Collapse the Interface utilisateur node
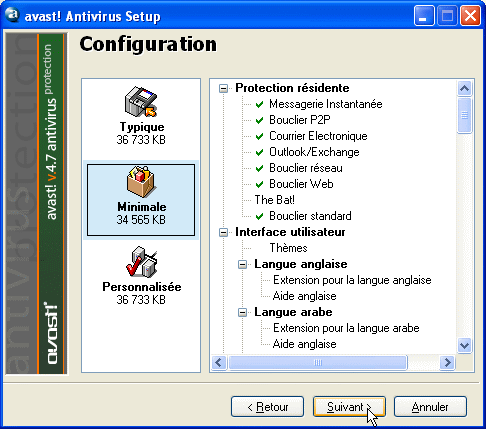The width and height of the screenshot is (486, 429). (x=223, y=233)
